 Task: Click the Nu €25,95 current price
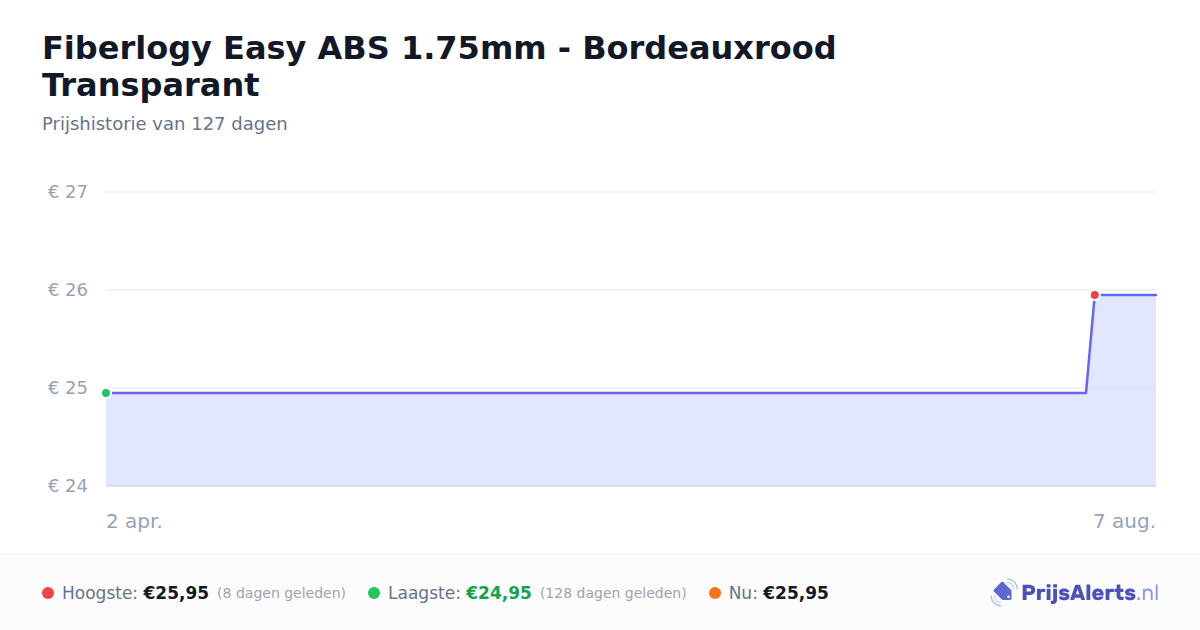click(796, 593)
